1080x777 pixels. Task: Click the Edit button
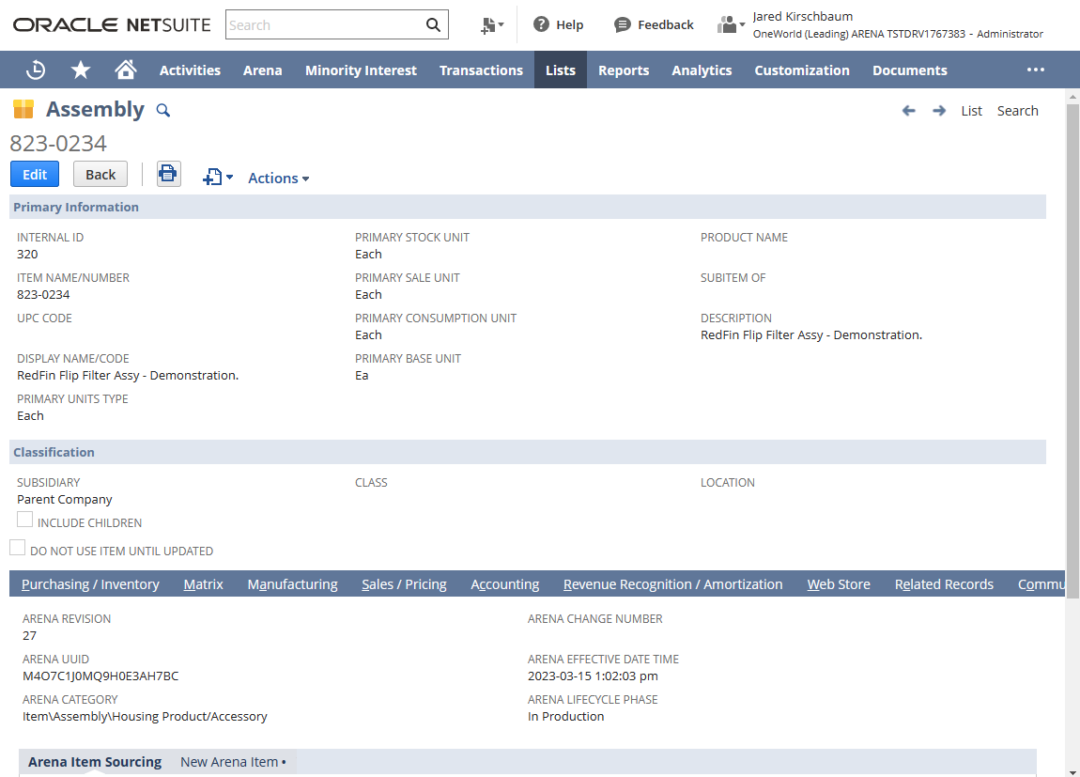[x=34, y=173]
